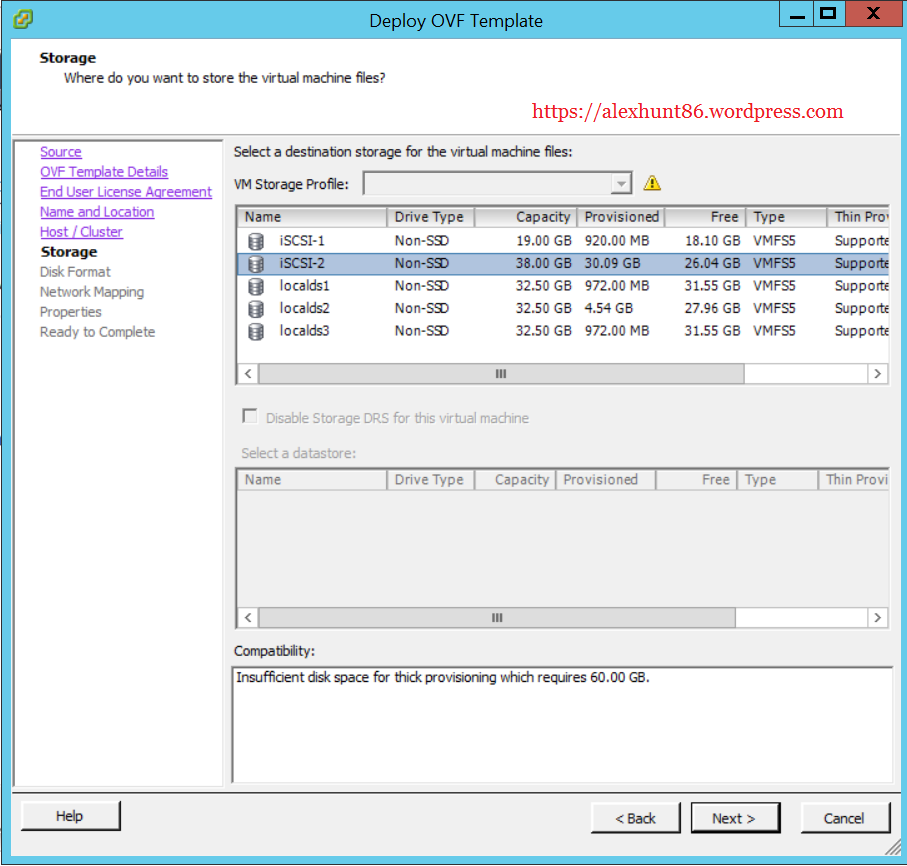Sort datastores by Free column header

coord(704,217)
